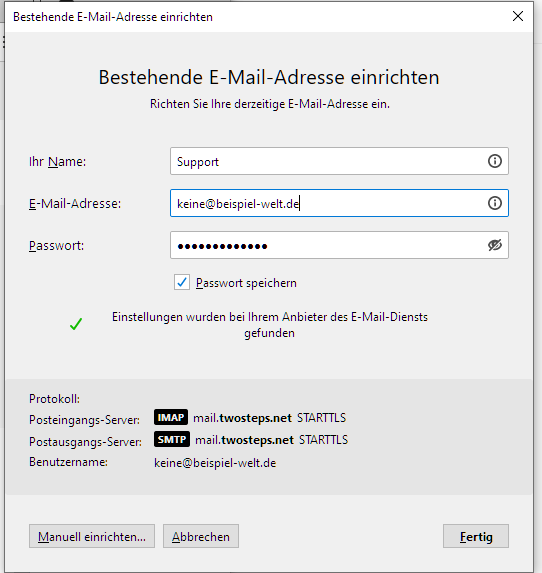Cancel setup with the Abbrechen button

pos(201,536)
